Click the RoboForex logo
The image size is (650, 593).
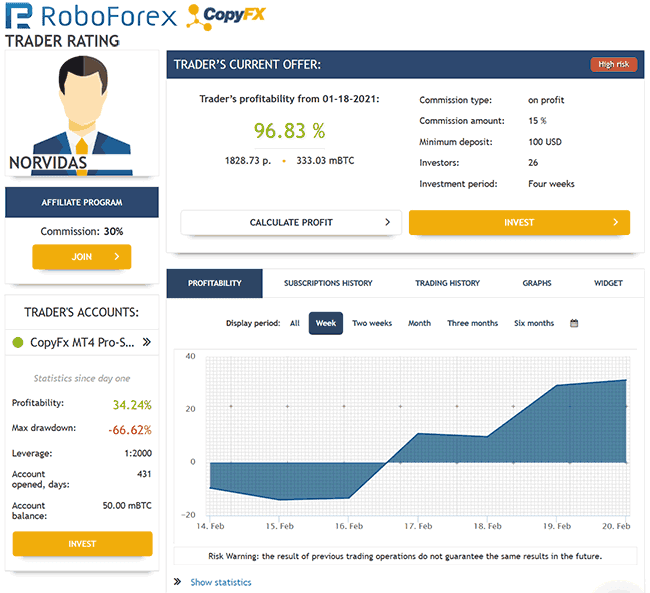[91, 17]
